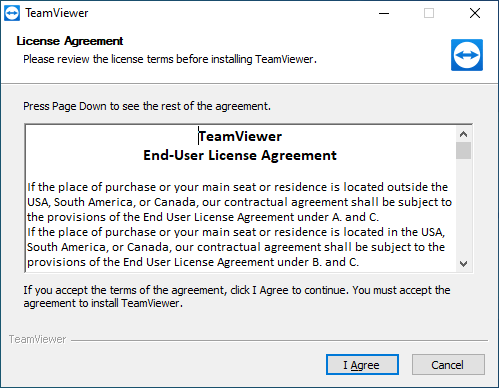Minimize the TeamViewer installer window
The height and width of the screenshot is (388, 499).
coord(384,13)
